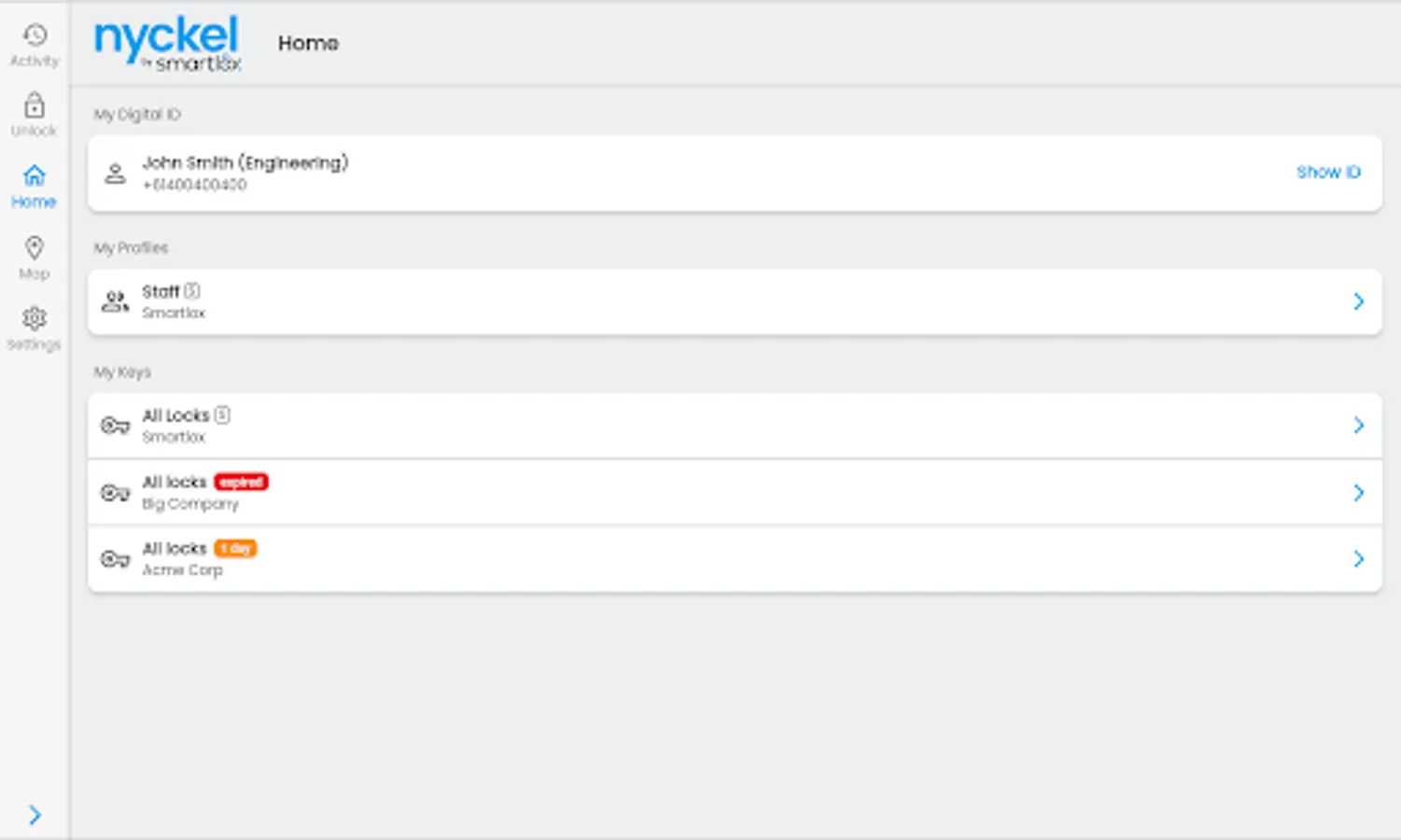Open Staff profile chevron arrow
Screen dimensions: 1401x840
(x=1358, y=301)
